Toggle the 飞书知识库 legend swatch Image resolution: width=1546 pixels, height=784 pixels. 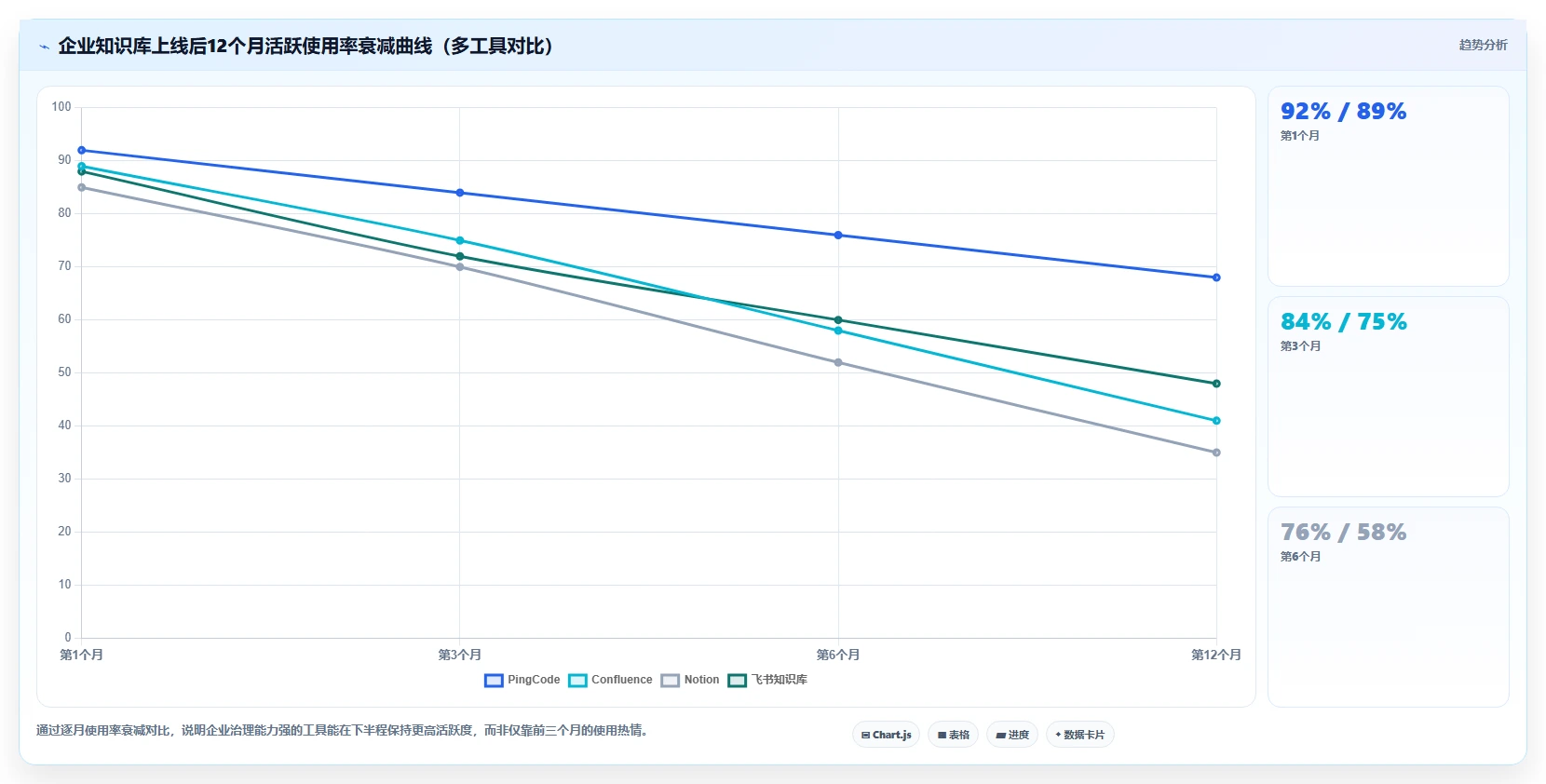[738, 681]
